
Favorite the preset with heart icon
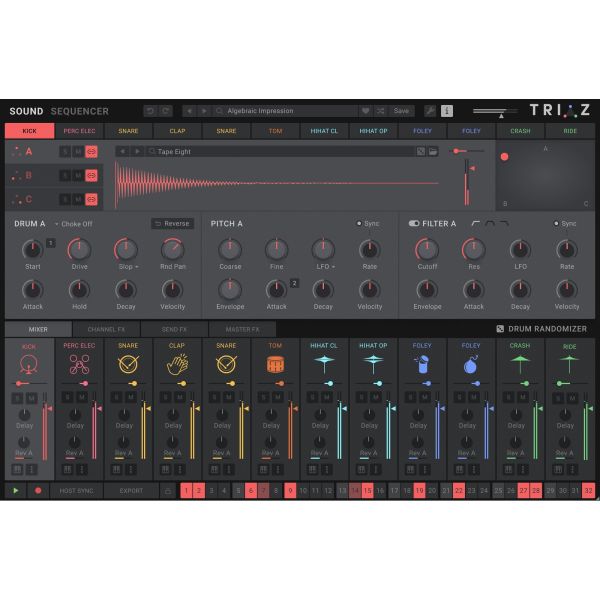[365, 111]
